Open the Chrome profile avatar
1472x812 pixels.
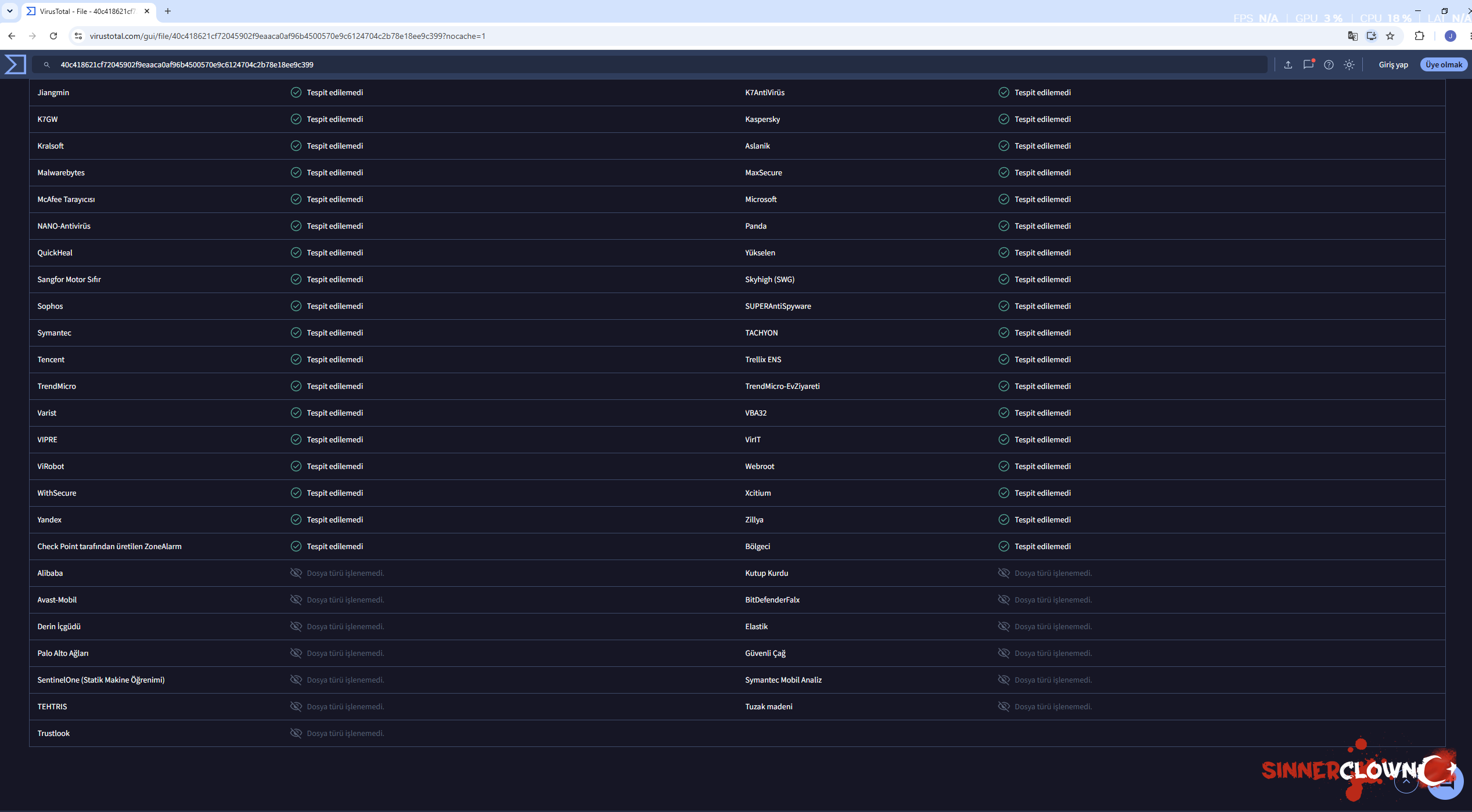click(x=1450, y=36)
